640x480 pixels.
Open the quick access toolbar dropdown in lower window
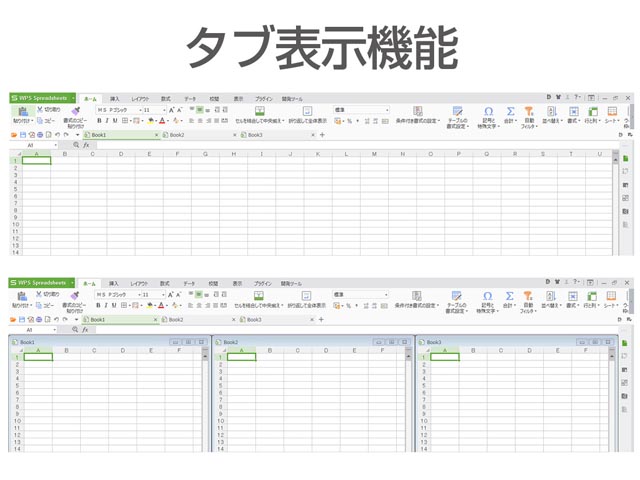pyautogui.click(x=77, y=320)
